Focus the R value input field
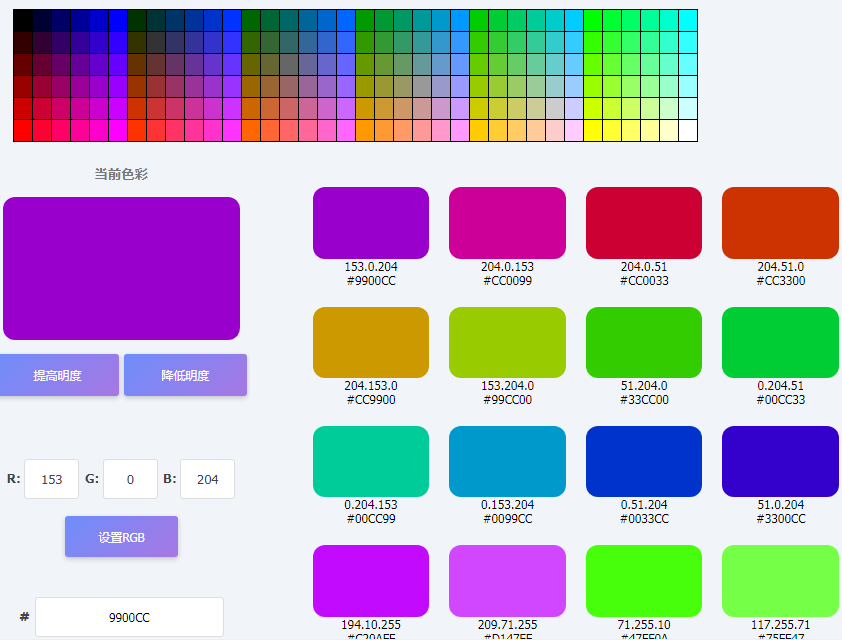This screenshot has width=842, height=640. coord(52,479)
